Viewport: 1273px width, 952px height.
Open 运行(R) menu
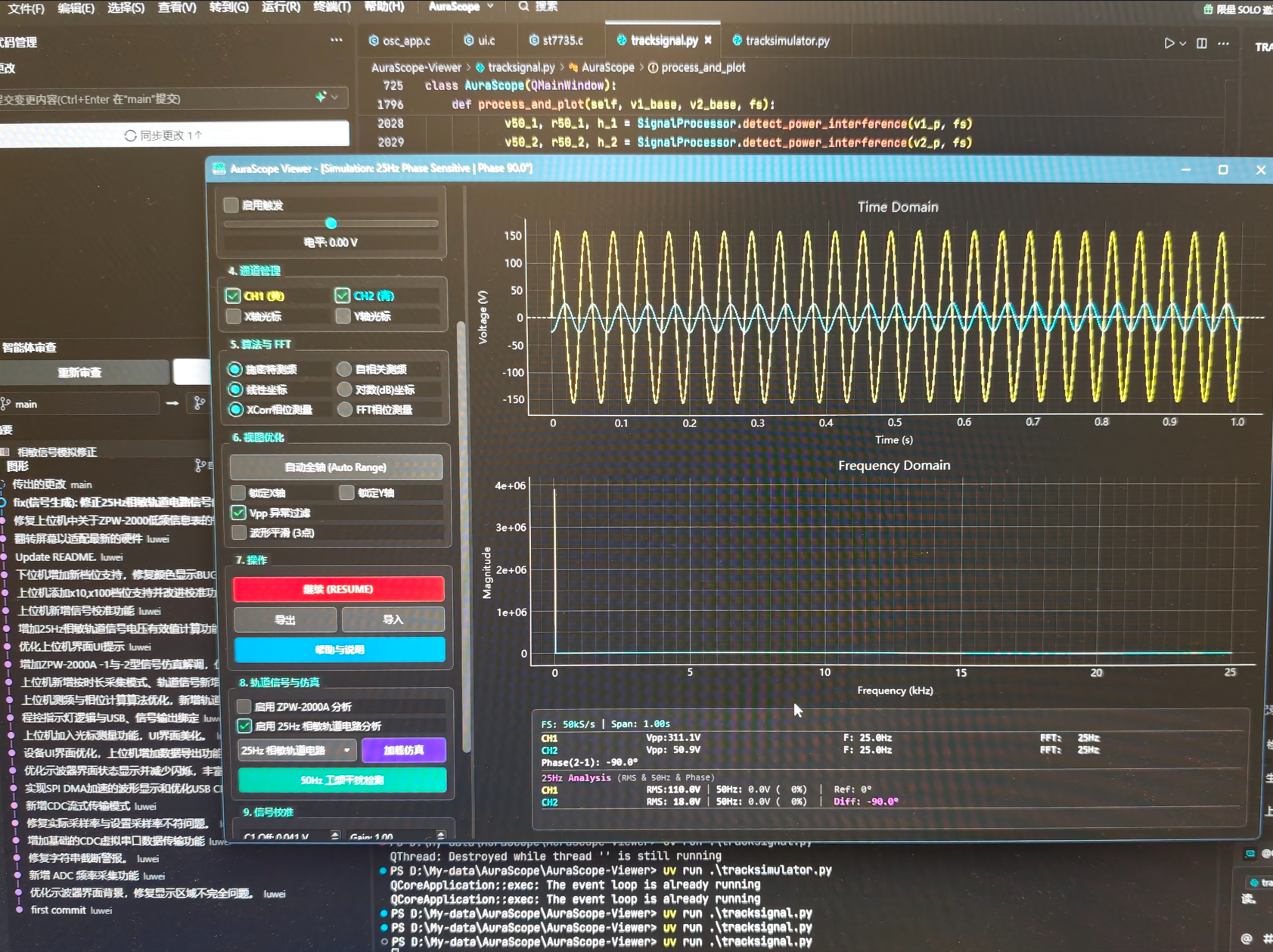click(x=281, y=7)
